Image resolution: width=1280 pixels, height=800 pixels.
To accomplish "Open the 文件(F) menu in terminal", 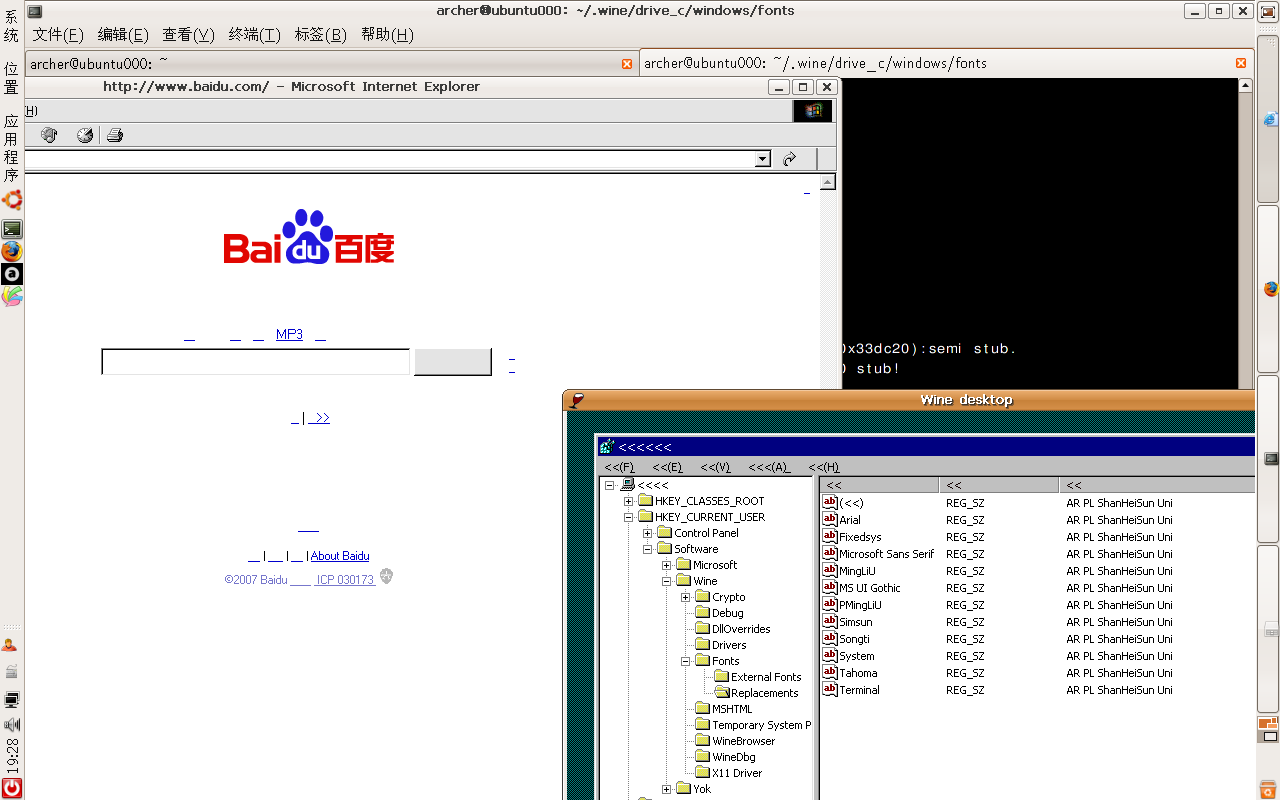I will [x=58, y=34].
